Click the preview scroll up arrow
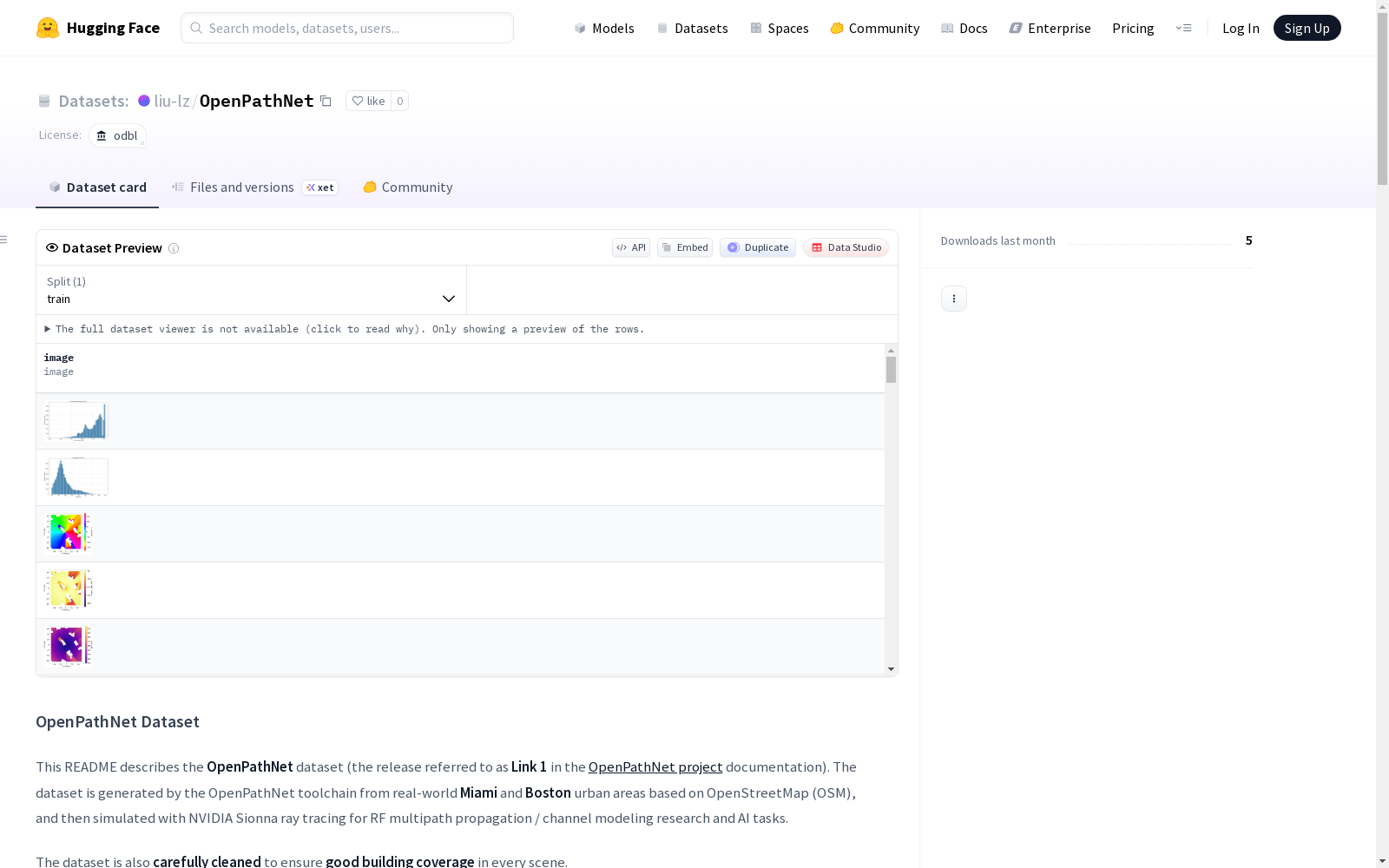This screenshot has width=1389, height=868. pos(891,351)
